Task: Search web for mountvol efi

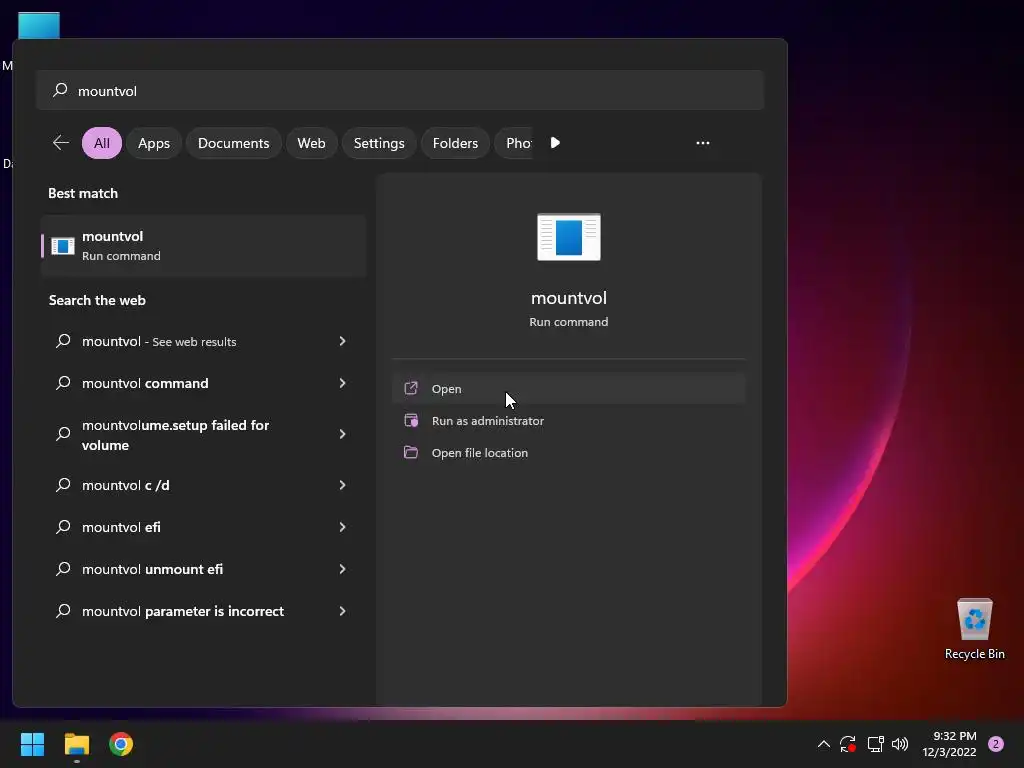Action: coord(203,527)
